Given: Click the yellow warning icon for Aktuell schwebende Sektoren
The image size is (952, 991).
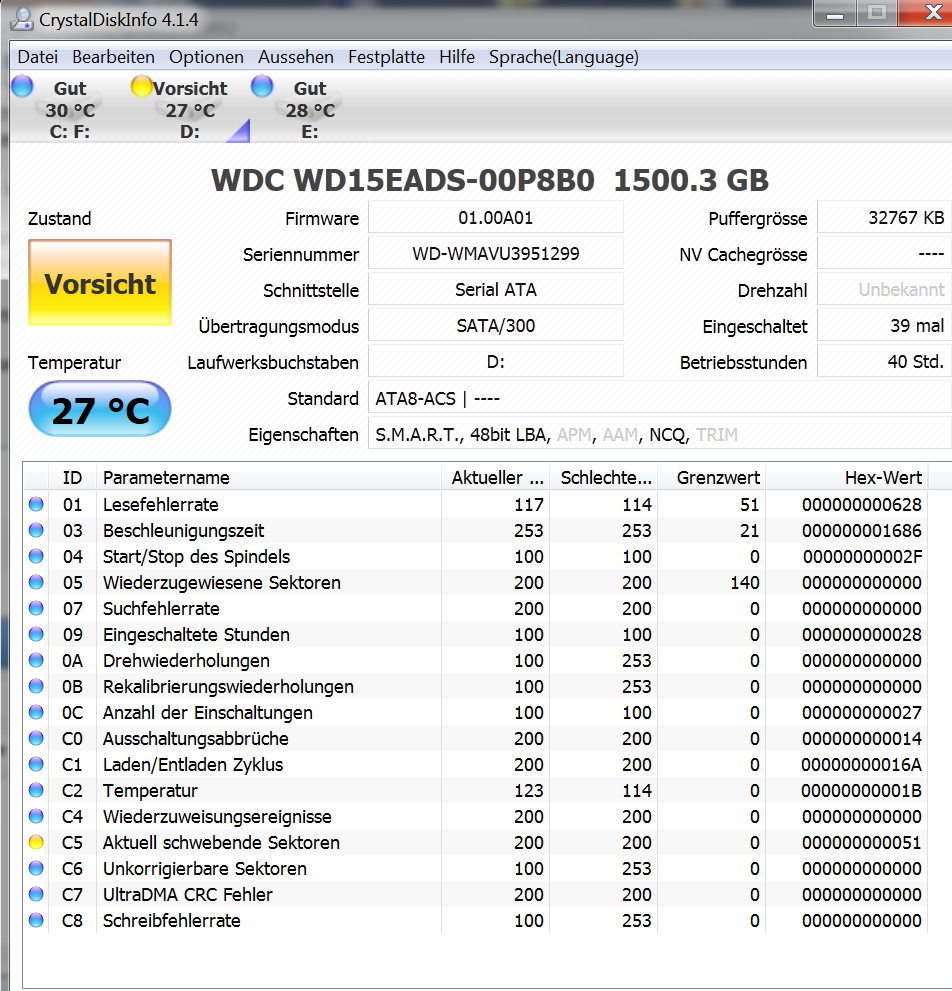Looking at the screenshot, I should click(x=36, y=842).
